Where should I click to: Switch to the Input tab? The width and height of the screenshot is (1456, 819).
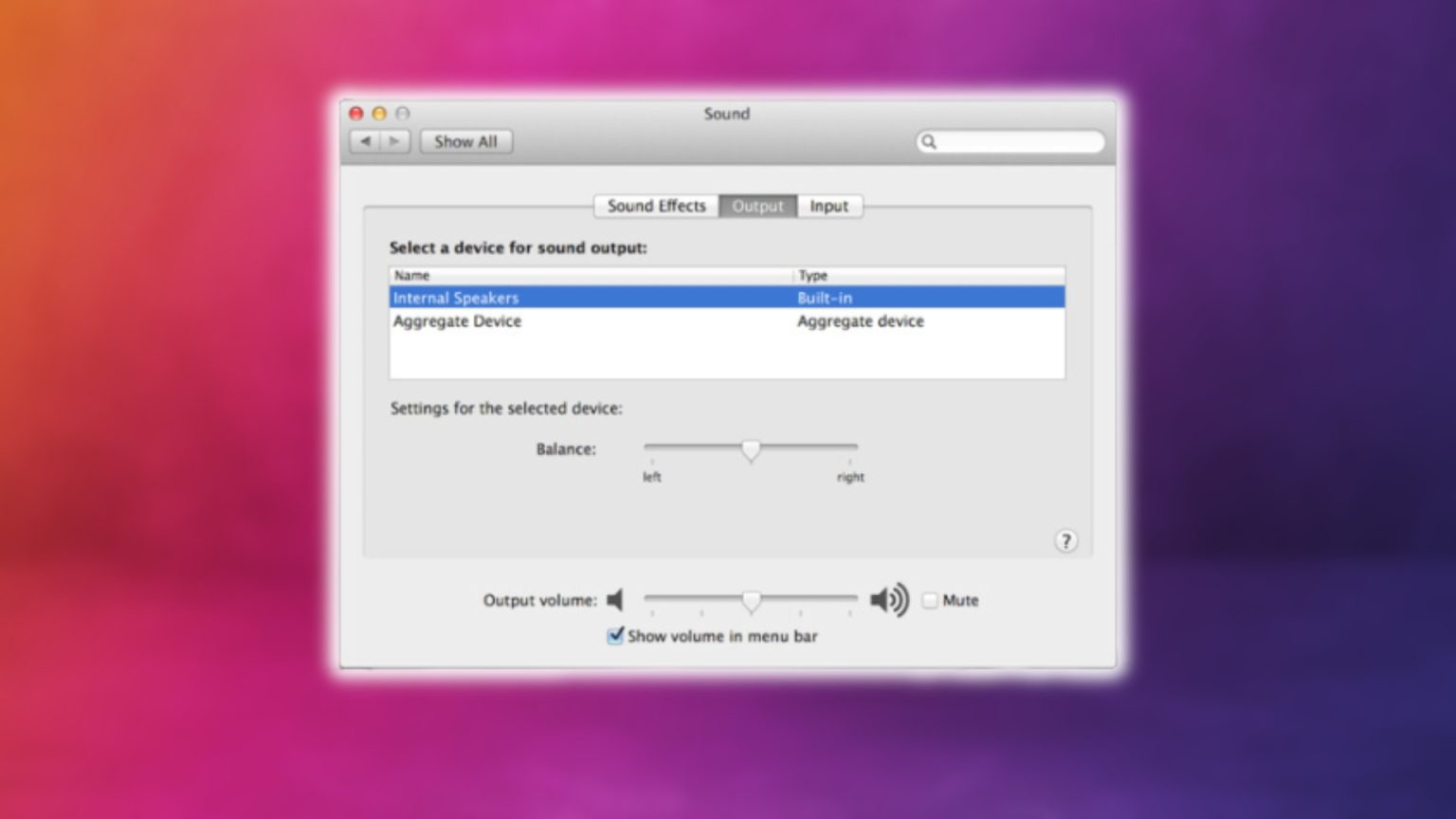coord(829,206)
